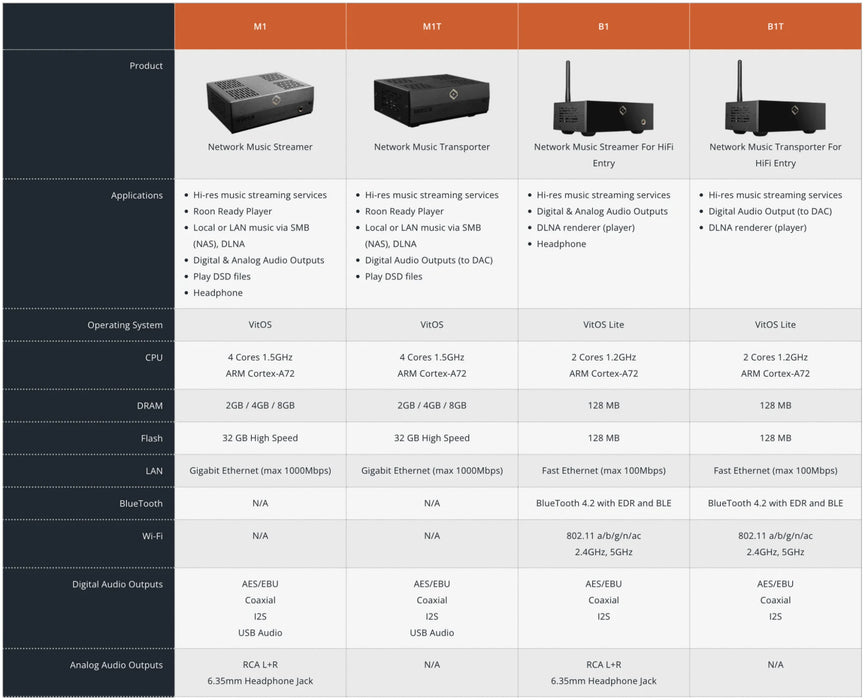The image size is (865, 700).
Task: Click the M1 column header
Action: 260,26
